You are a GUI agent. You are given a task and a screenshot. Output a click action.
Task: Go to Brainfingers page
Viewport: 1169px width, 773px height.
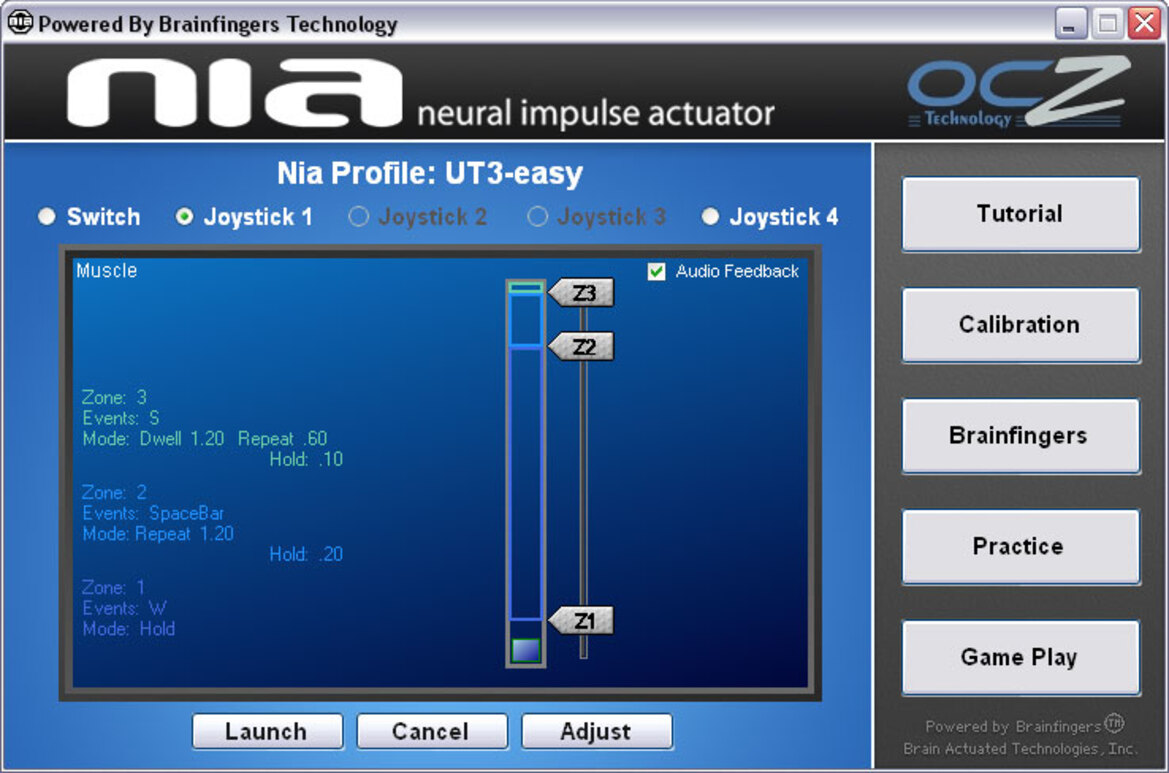point(1020,435)
